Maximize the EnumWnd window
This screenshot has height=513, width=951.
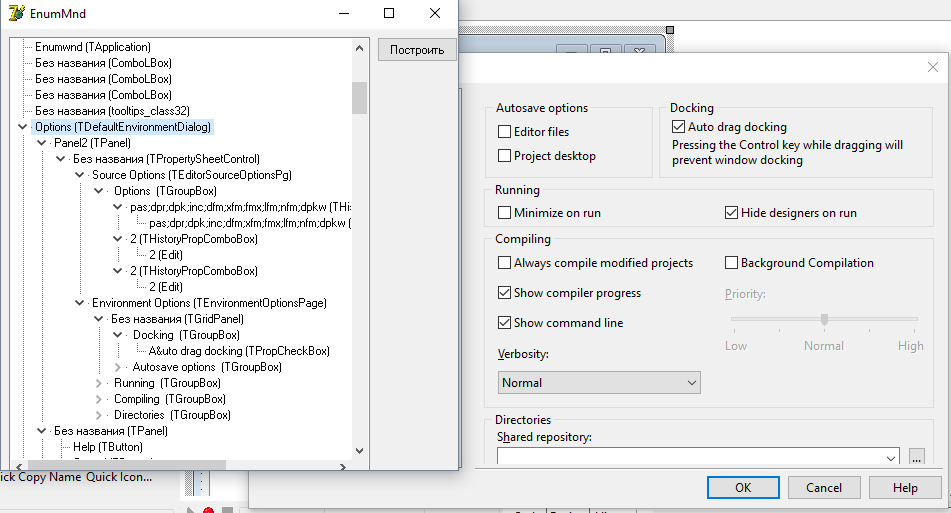[389, 13]
